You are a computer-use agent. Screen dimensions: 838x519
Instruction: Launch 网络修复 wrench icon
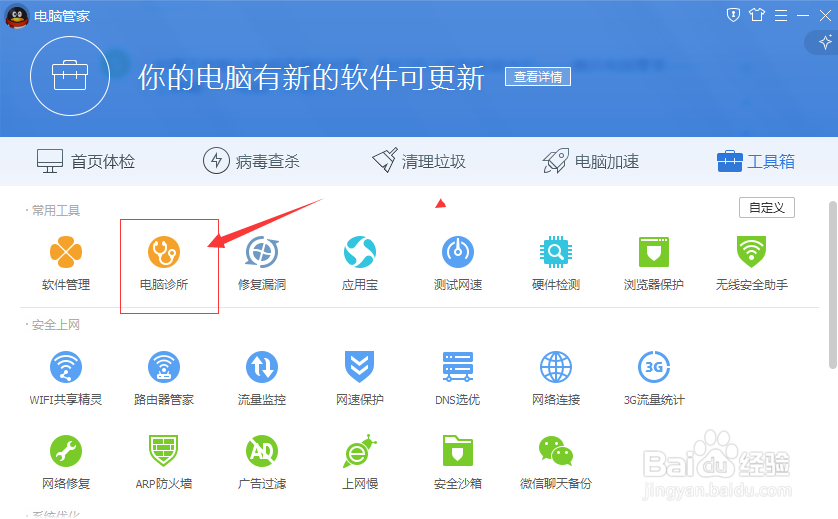tap(66, 451)
